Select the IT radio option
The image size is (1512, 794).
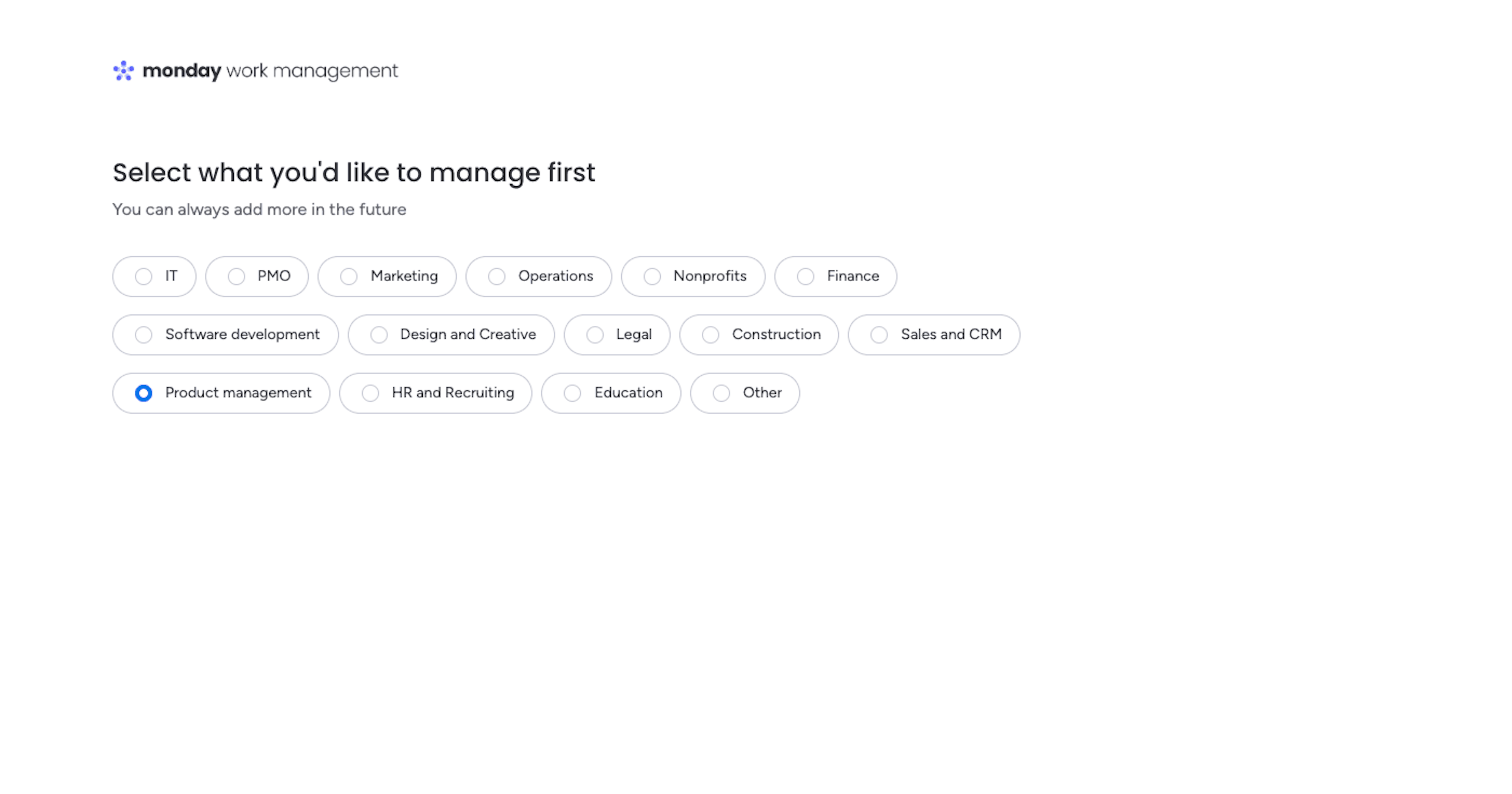pos(144,276)
